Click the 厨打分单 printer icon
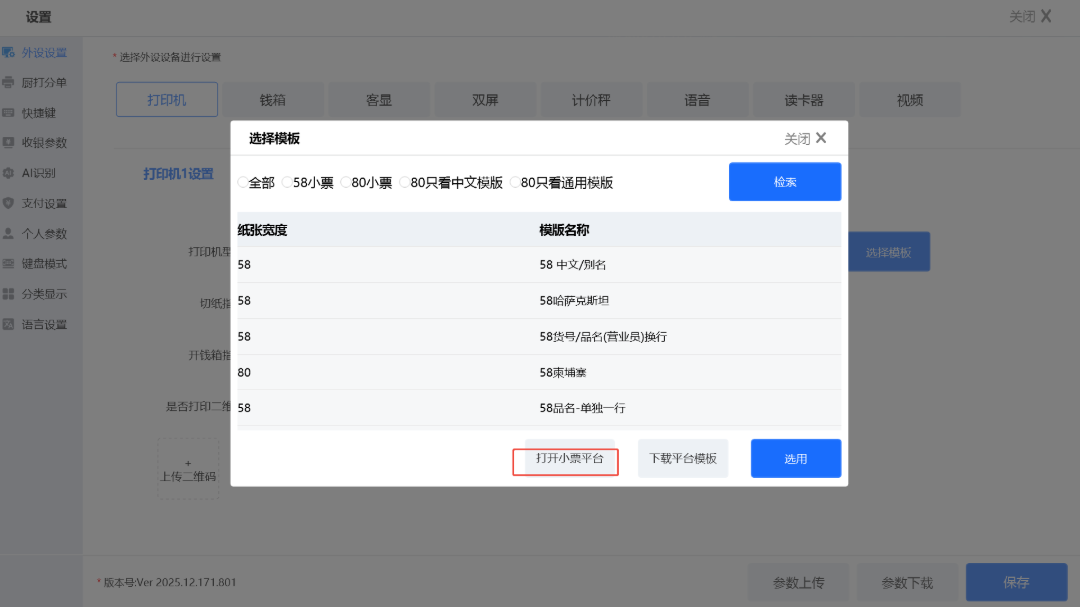Screen dimensions: 1080x607 [x=9, y=82]
